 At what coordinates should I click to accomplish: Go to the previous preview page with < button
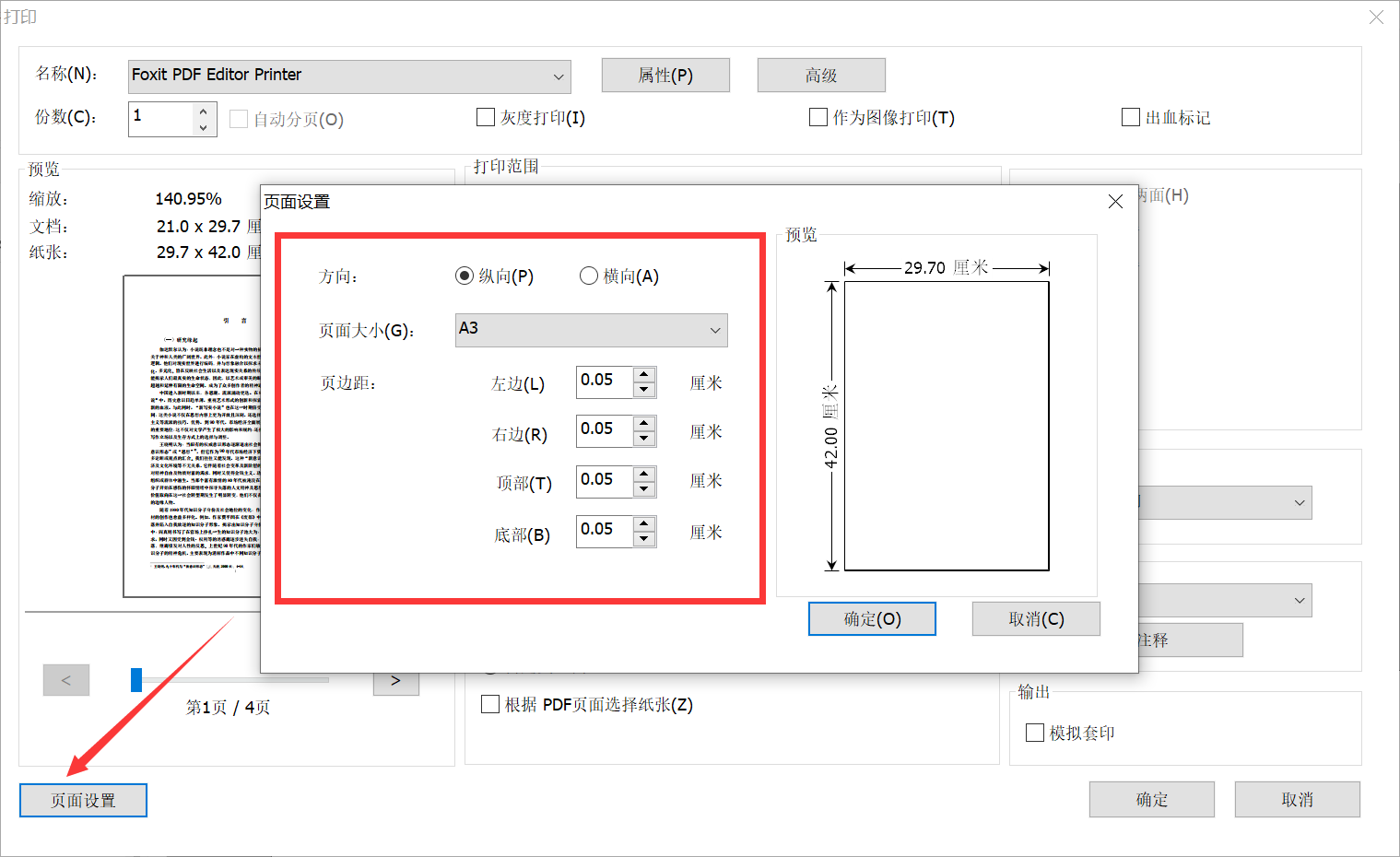coord(66,680)
